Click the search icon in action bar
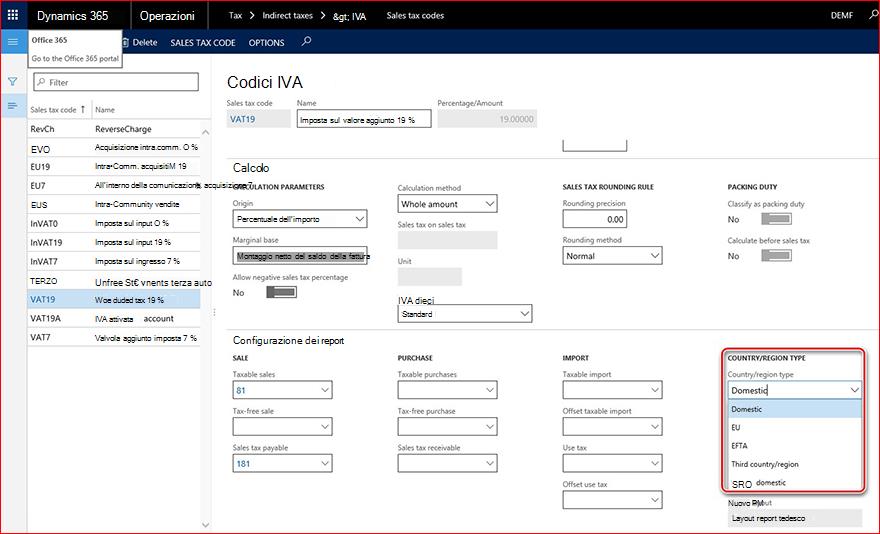This screenshot has height=534, width=880. coord(306,42)
